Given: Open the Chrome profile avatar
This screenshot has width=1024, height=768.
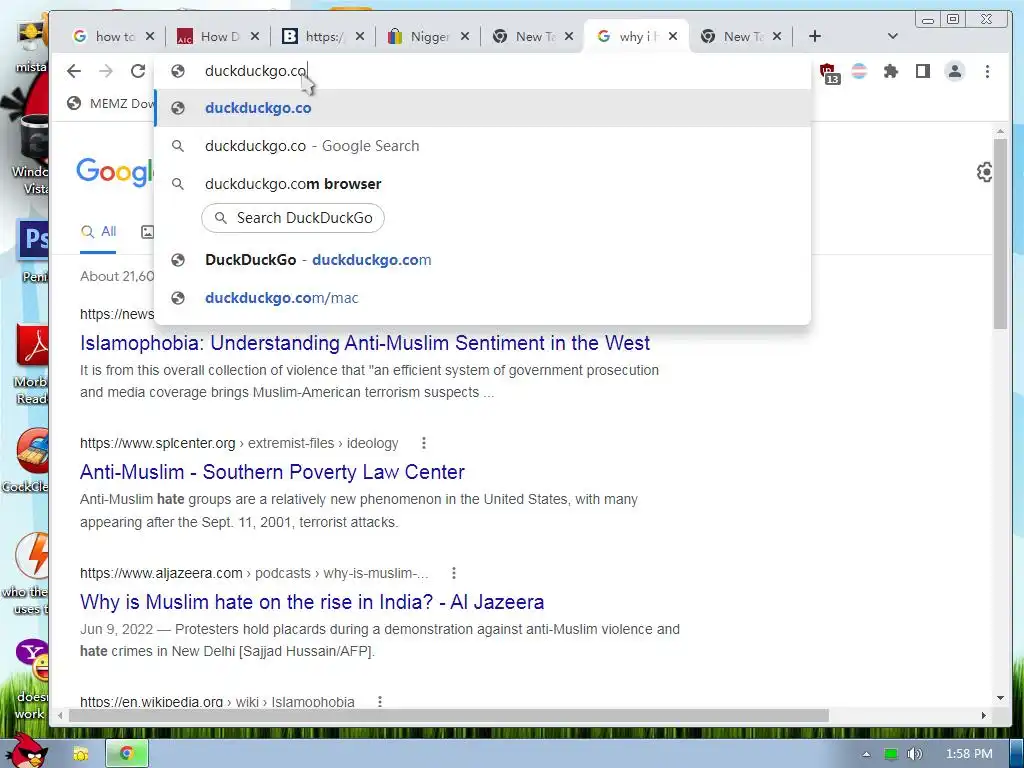Looking at the screenshot, I should click(x=955, y=71).
